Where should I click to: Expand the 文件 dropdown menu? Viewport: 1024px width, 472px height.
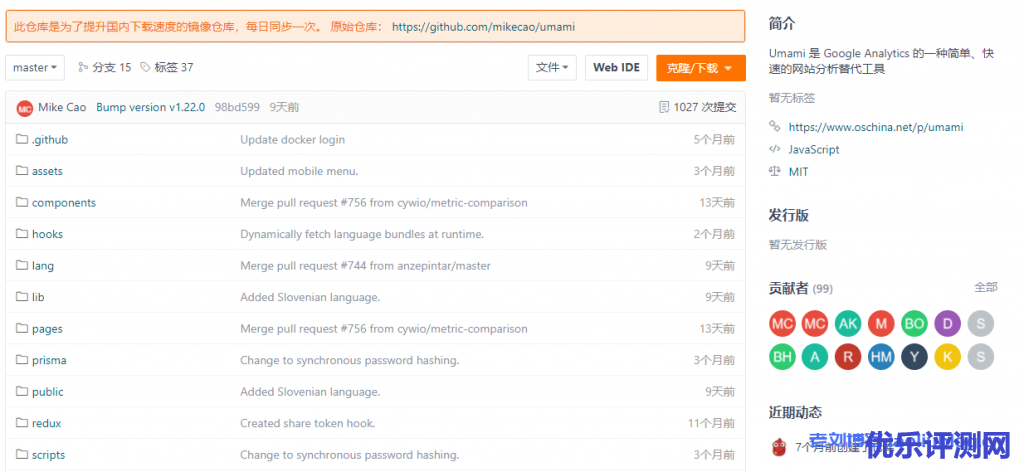(552, 68)
